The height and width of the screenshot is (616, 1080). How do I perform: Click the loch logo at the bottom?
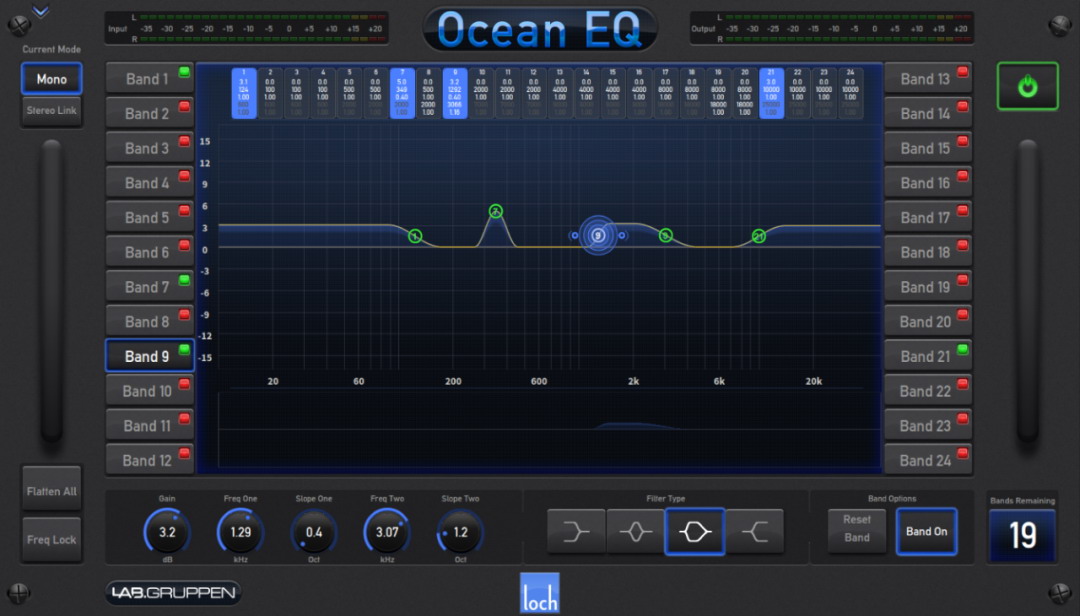[x=540, y=593]
